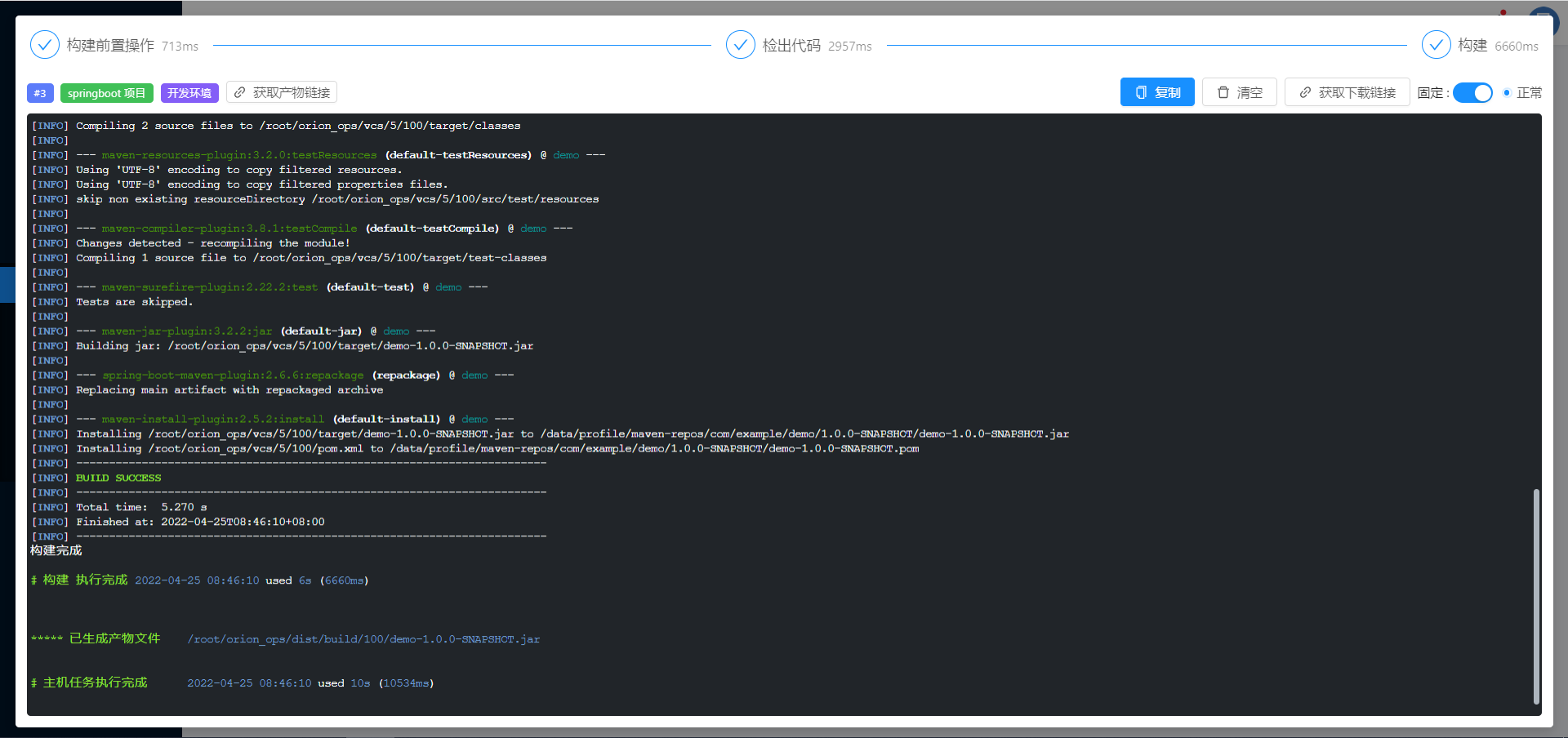Click the 构建前置操作 step check icon
The height and width of the screenshot is (738, 1568).
(x=44, y=45)
